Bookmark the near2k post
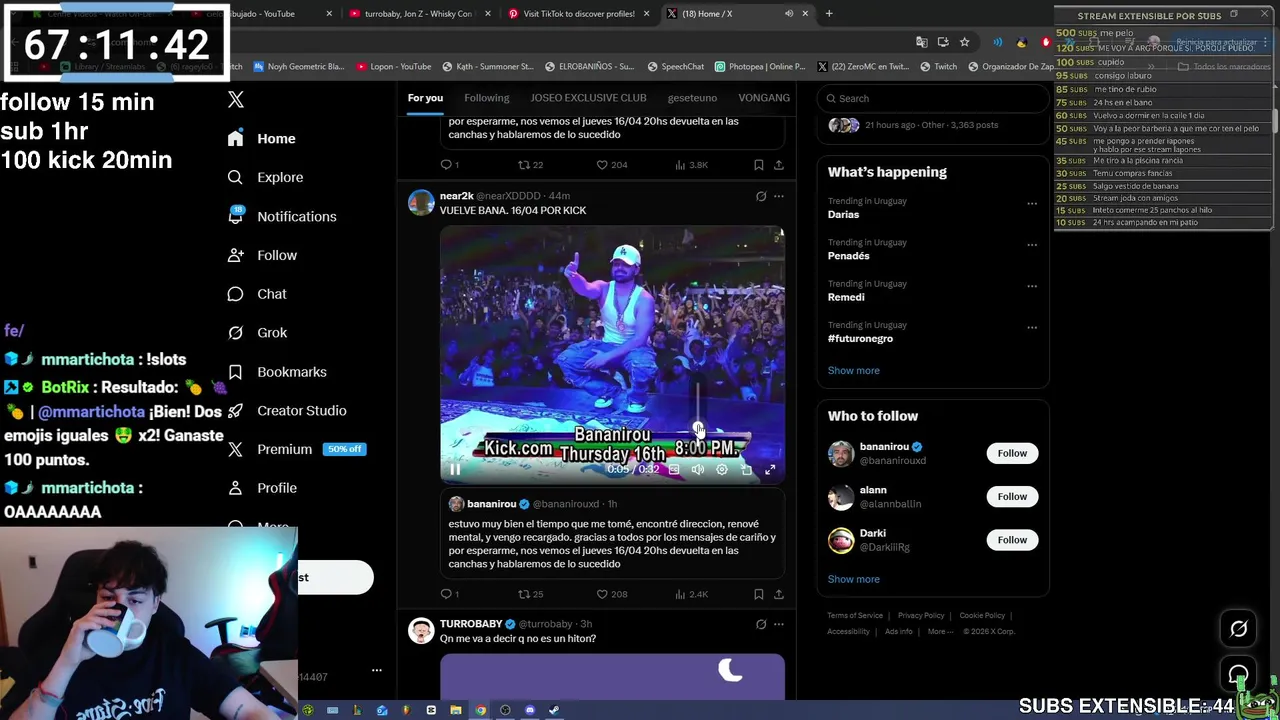Viewport: 1280px width, 720px height. (759, 594)
